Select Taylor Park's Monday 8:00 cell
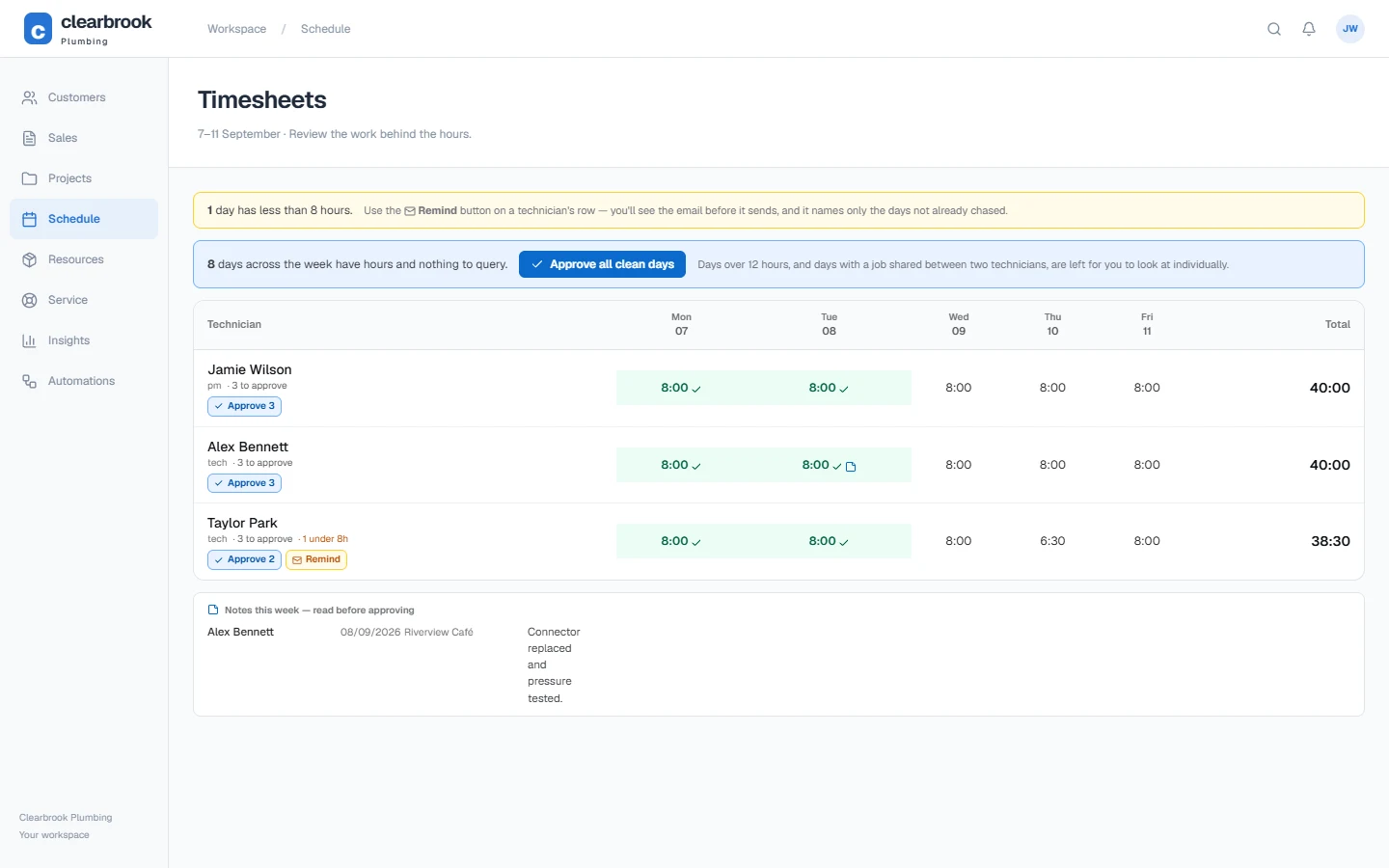Screen dimensions: 1389x868 (681, 541)
